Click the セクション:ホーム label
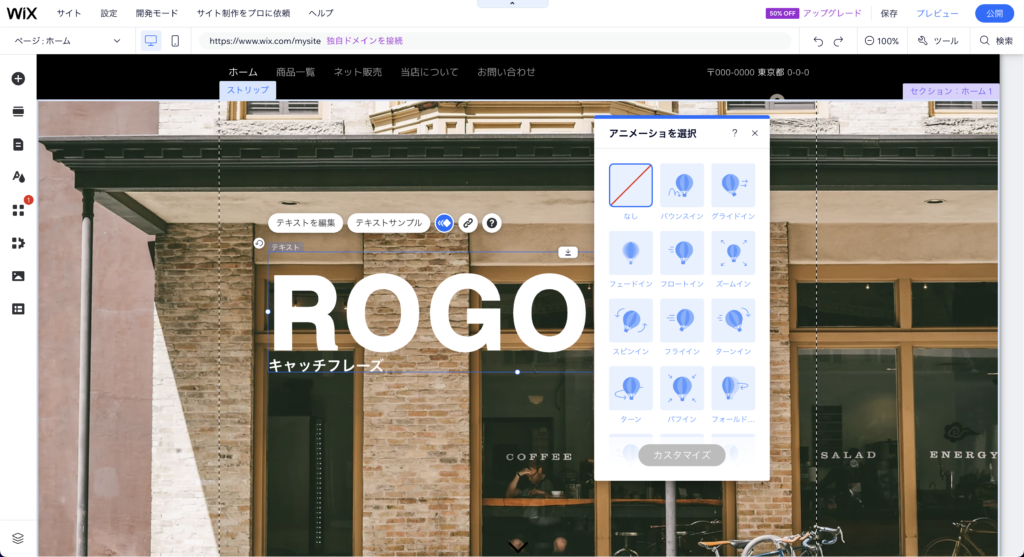This screenshot has width=1024, height=557. click(x=950, y=91)
